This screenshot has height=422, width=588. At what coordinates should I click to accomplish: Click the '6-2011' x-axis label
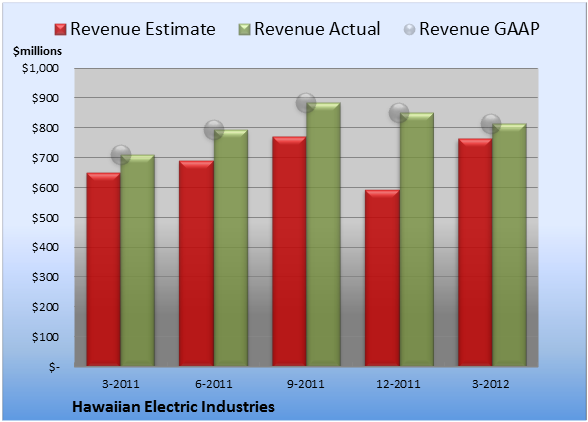(213, 384)
